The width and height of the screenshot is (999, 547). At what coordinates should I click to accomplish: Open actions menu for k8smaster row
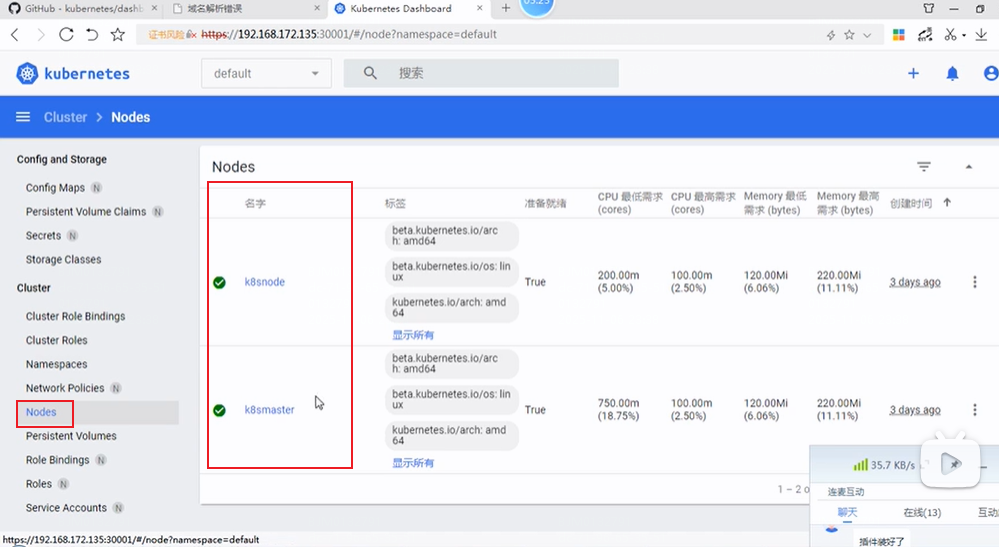pyautogui.click(x=974, y=409)
